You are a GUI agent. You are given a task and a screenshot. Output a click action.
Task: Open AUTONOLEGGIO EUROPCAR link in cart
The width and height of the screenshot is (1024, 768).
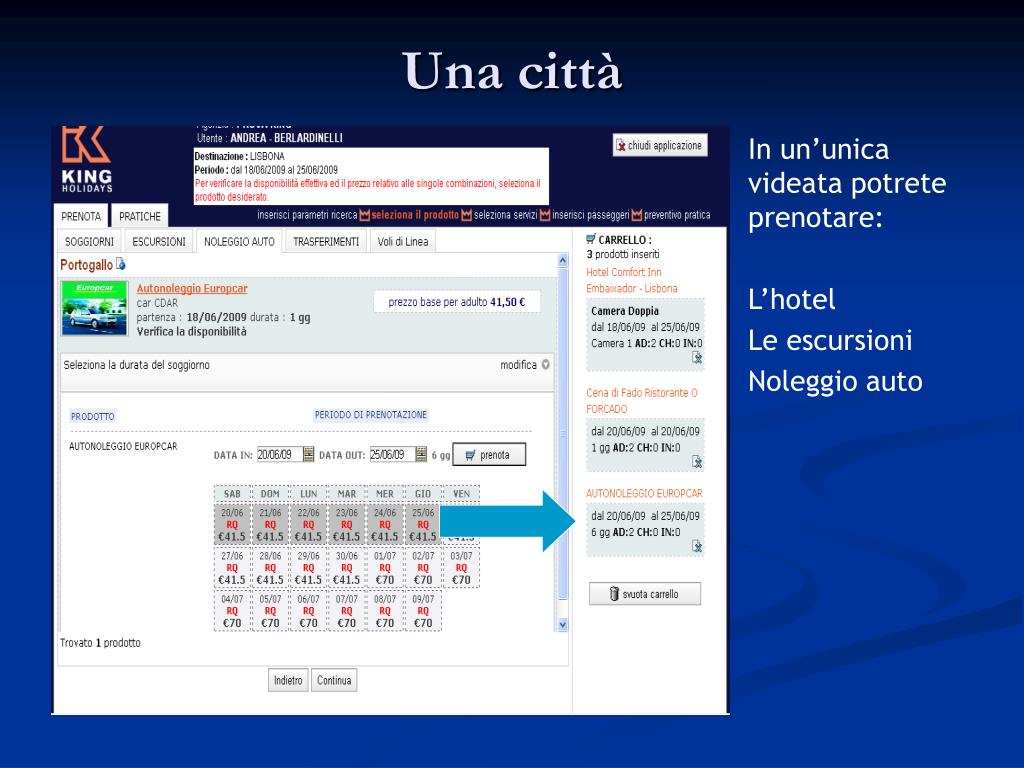pyautogui.click(x=644, y=493)
